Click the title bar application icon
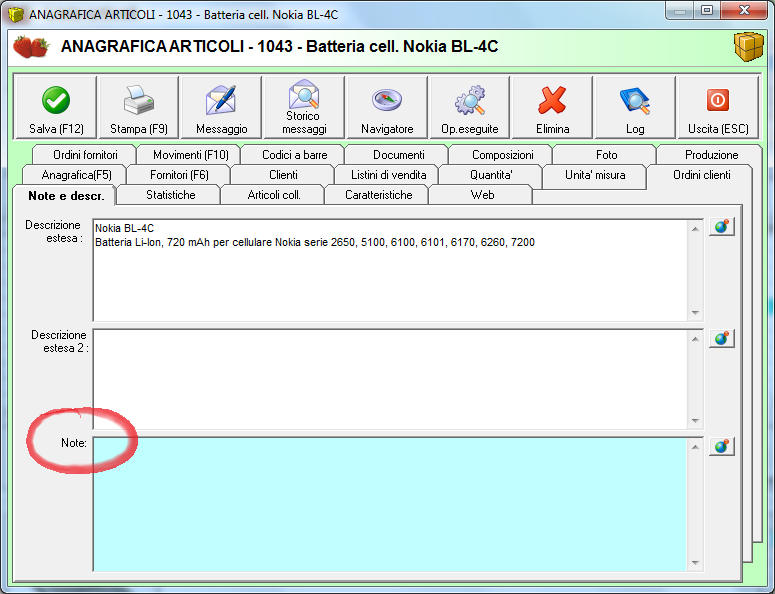Screen dimensions: 775x594 pos(16,14)
